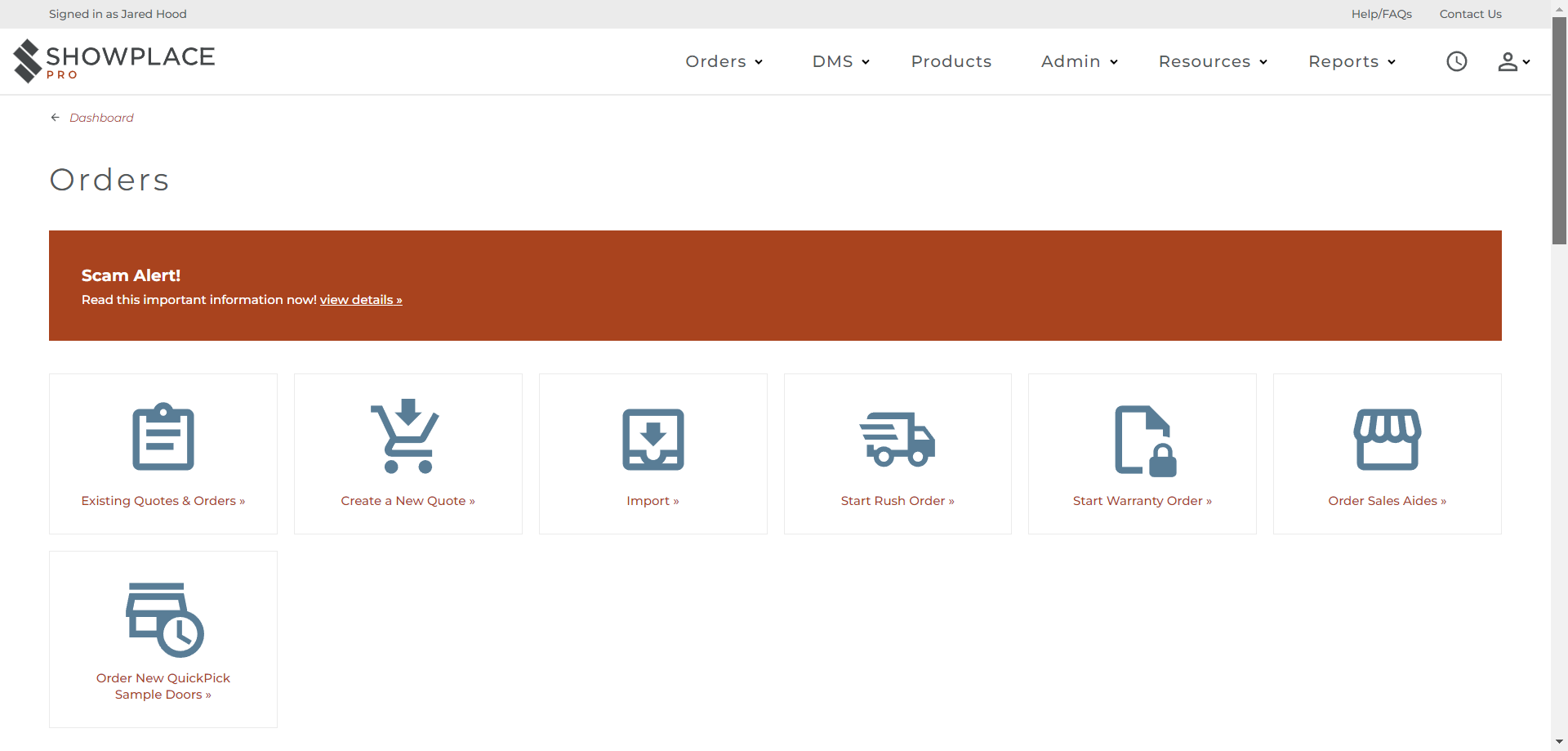Click the Import inbox download icon
The width and height of the screenshot is (1568, 751).
click(x=653, y=440)
